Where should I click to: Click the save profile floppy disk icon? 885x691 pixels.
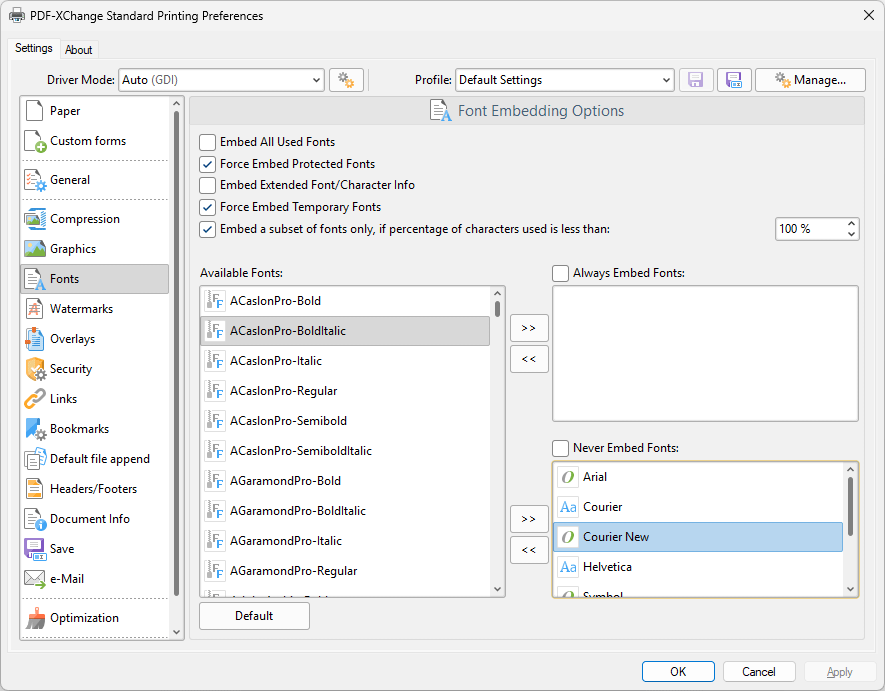tap(696, 80)
